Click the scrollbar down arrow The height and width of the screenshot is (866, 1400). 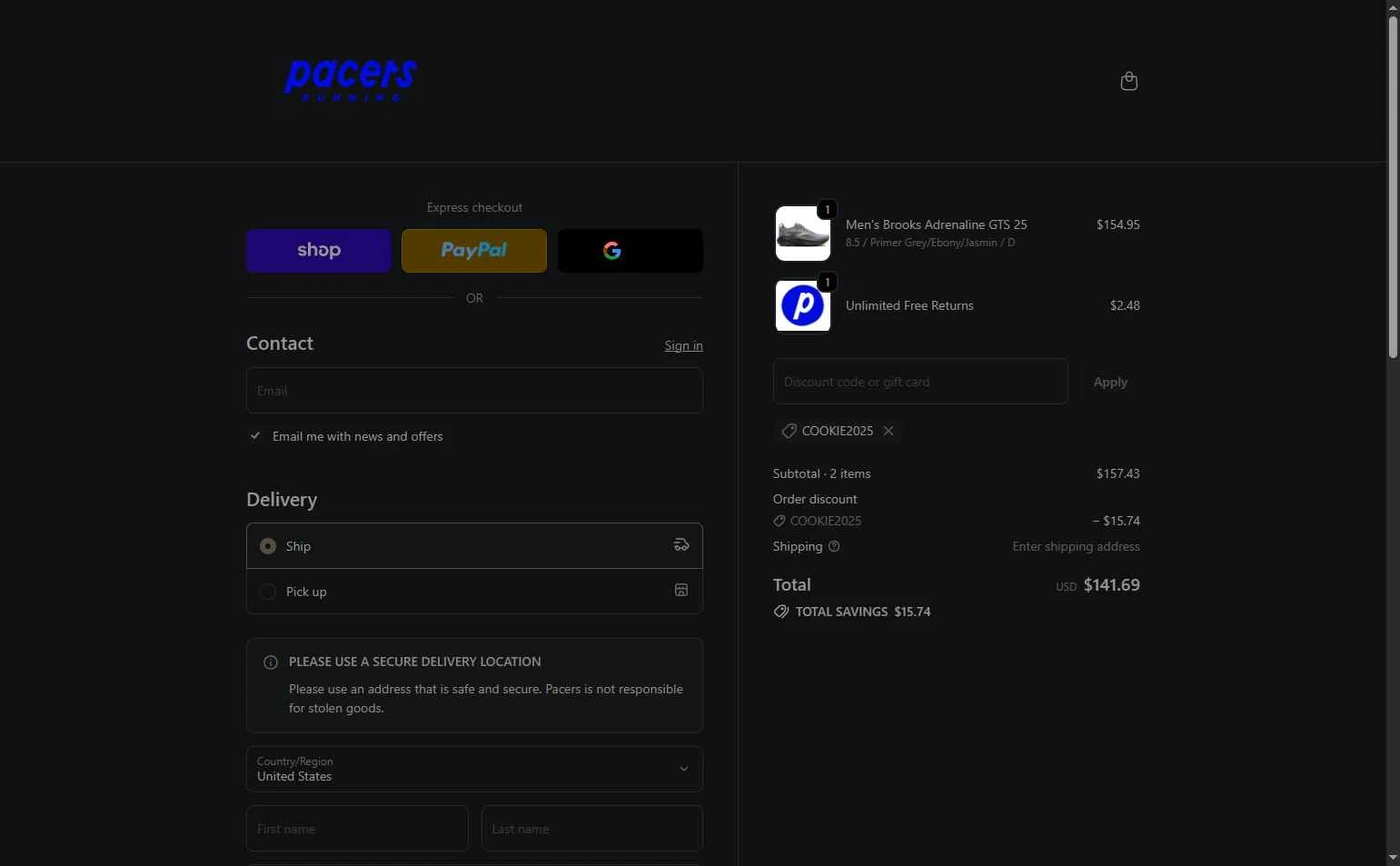tap(1393, 858)
